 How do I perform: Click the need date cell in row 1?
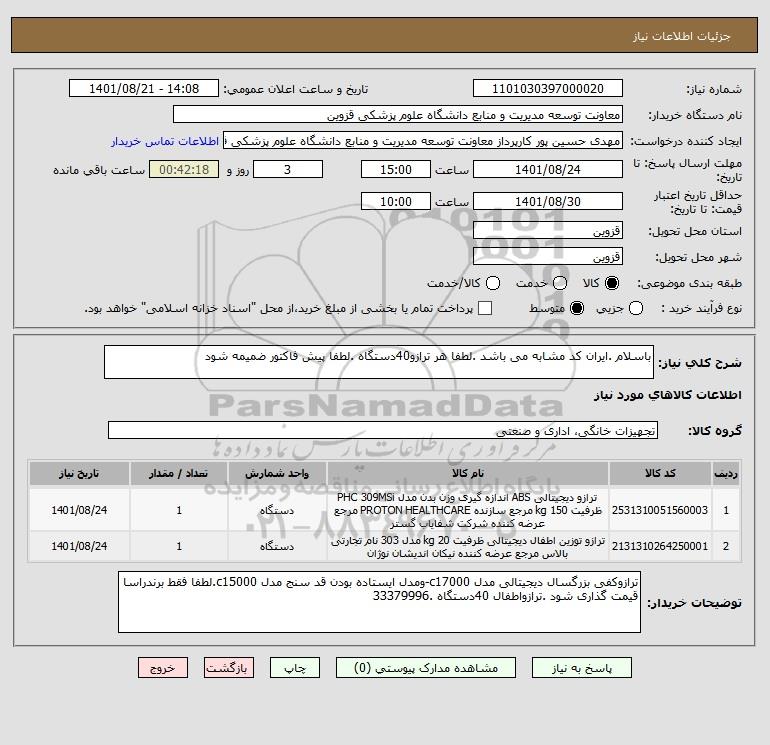(79, 510)
